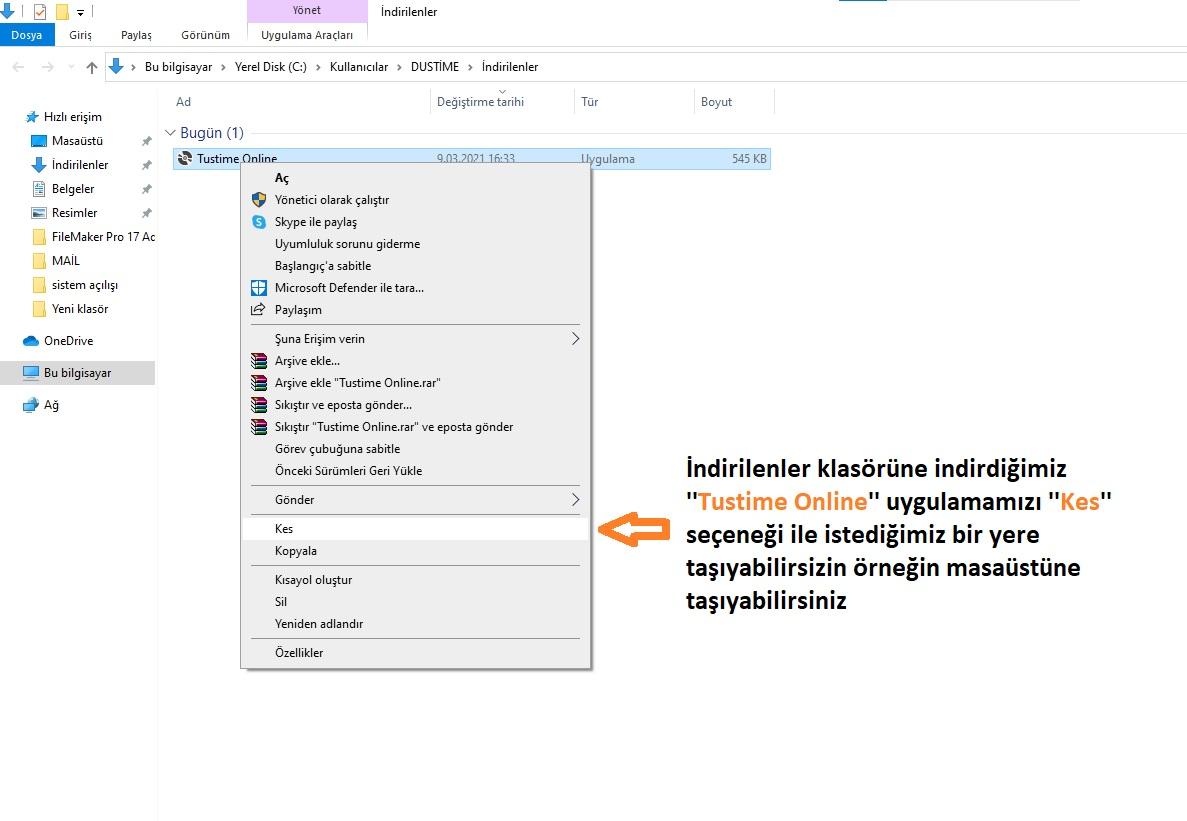Click the Tustime Online application icon
1187x821 pixels.
click(185, 158)
